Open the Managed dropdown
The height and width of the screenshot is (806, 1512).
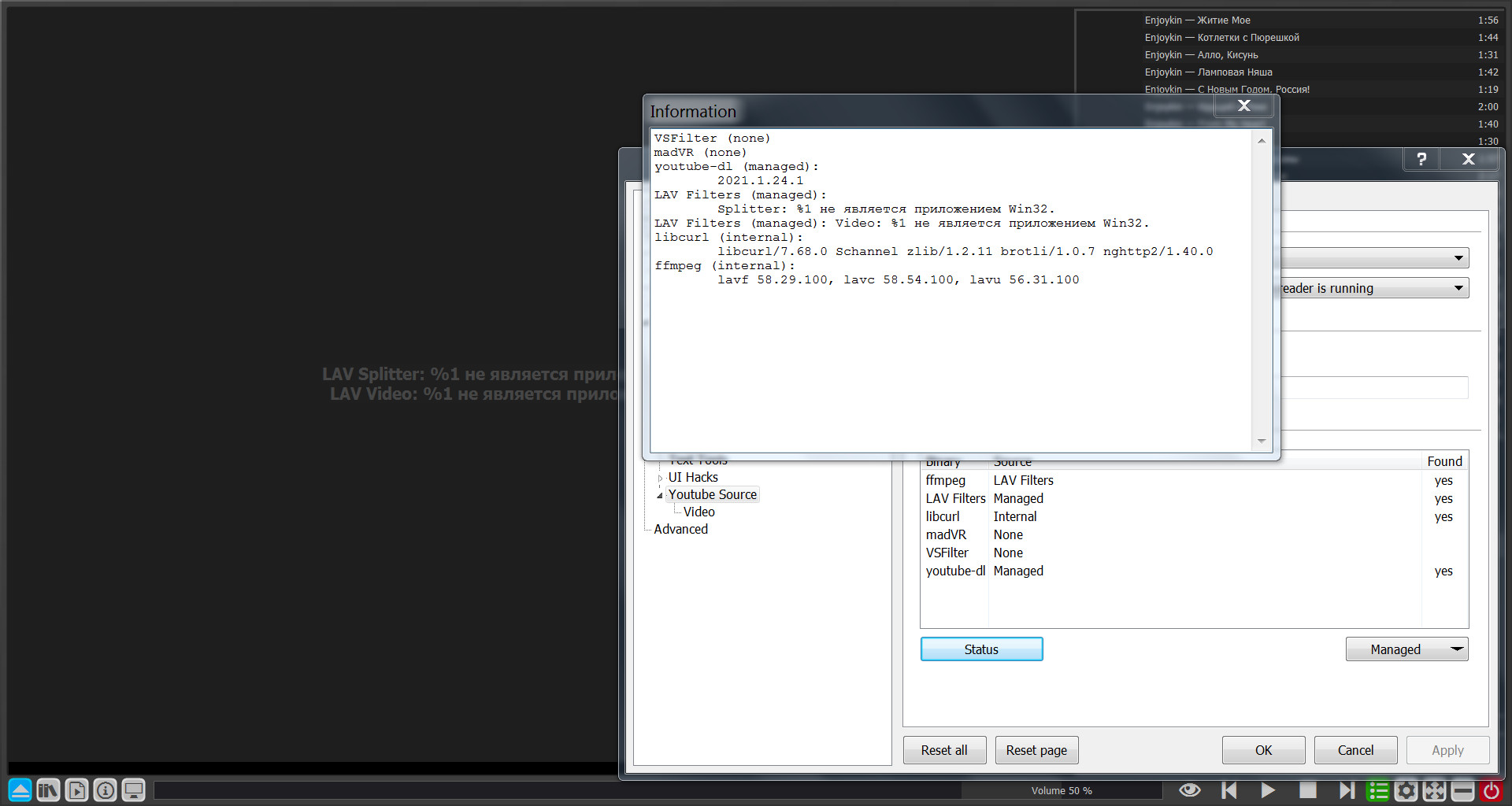click(x=1406, y=649)
